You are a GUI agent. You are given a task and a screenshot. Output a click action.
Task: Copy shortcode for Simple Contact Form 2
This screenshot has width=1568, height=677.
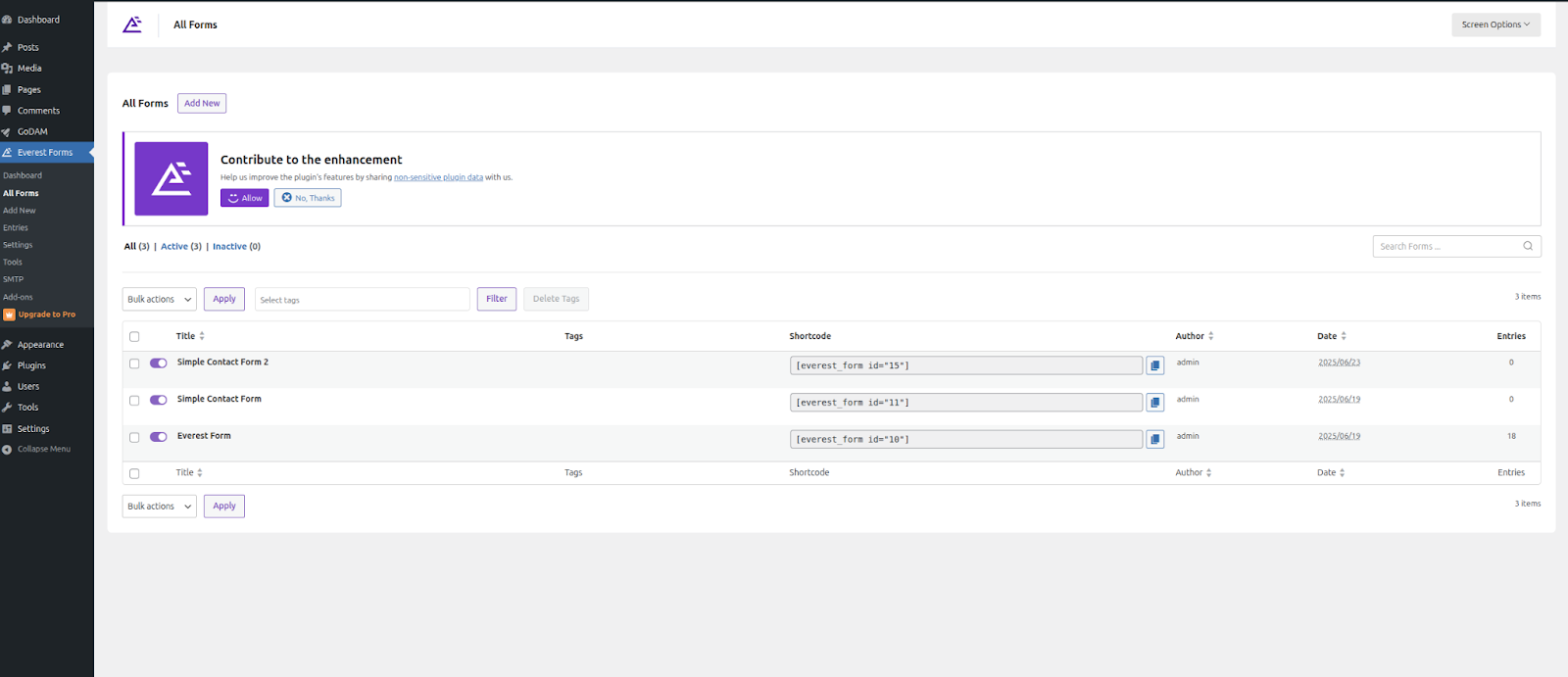click(x=1155, y=365)
